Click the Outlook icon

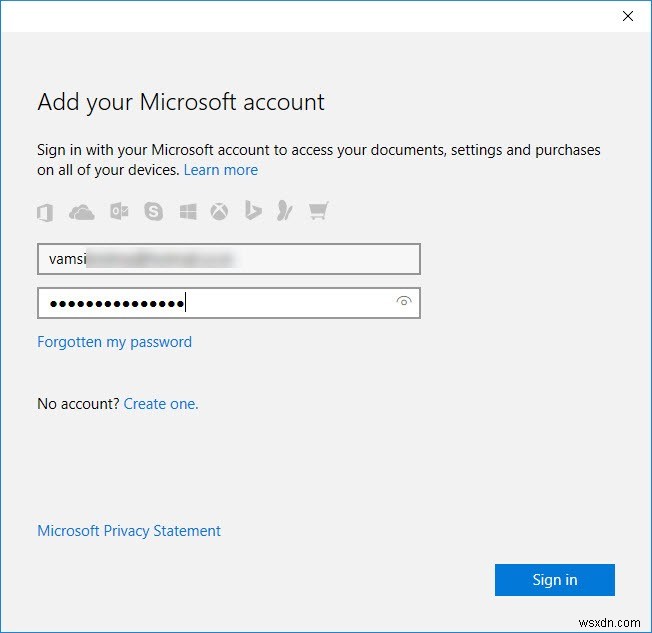click(x=119, y=211)
